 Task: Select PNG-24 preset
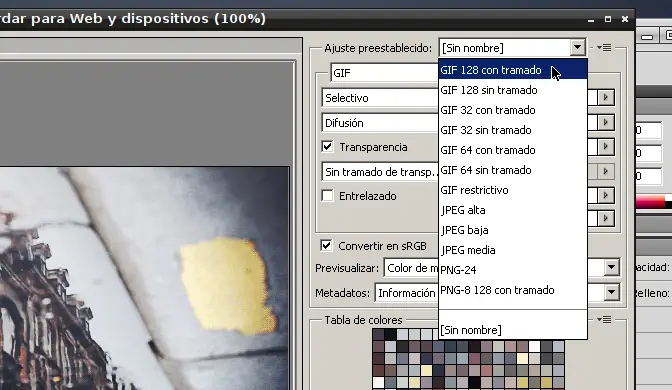[x=513, y=270]
